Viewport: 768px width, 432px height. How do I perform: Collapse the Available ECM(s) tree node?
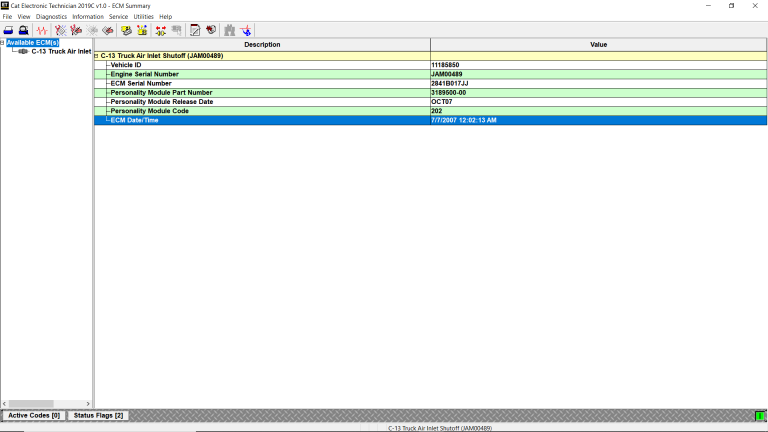coord(2,43)
